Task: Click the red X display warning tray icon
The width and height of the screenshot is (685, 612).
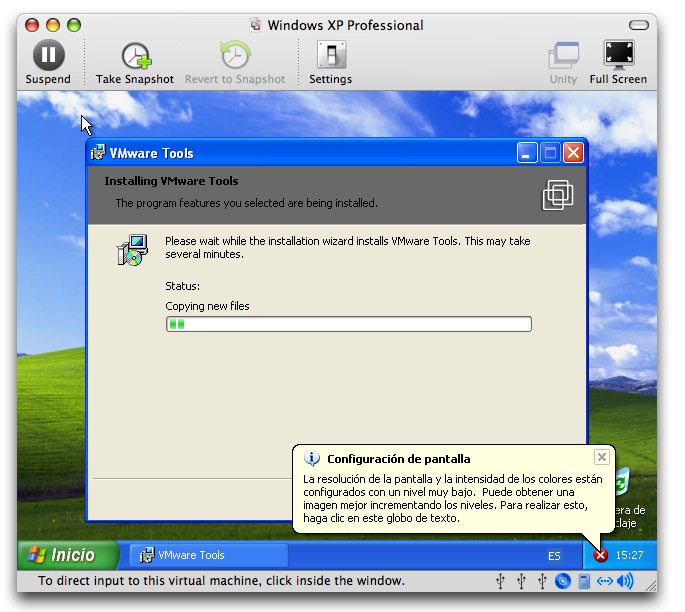Action: tap(601, 555)
